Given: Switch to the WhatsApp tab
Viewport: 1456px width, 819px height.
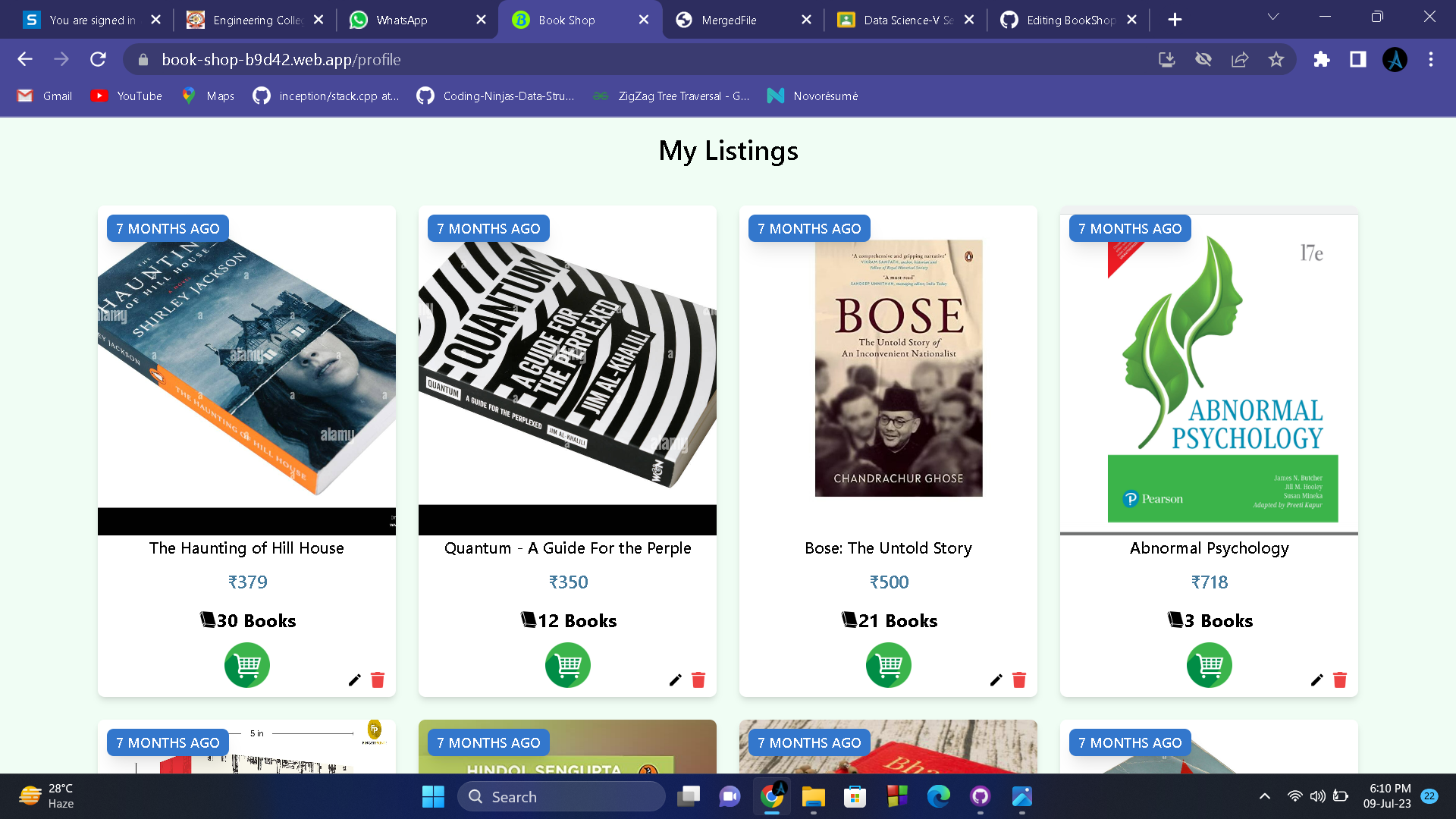Looking at the screenshot, I should click(x=402, y=20).
